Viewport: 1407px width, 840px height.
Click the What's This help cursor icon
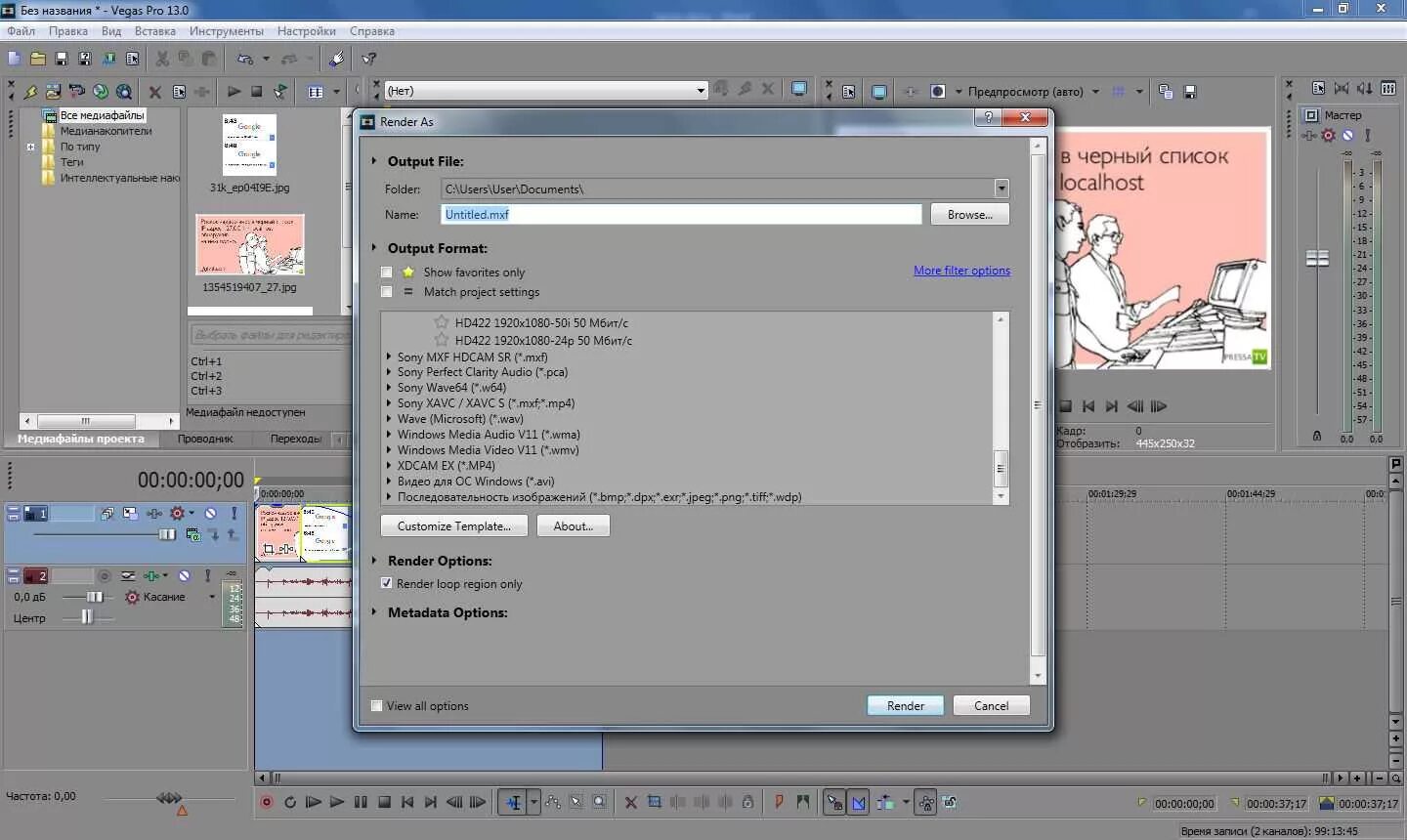click(x=369, y=59)
